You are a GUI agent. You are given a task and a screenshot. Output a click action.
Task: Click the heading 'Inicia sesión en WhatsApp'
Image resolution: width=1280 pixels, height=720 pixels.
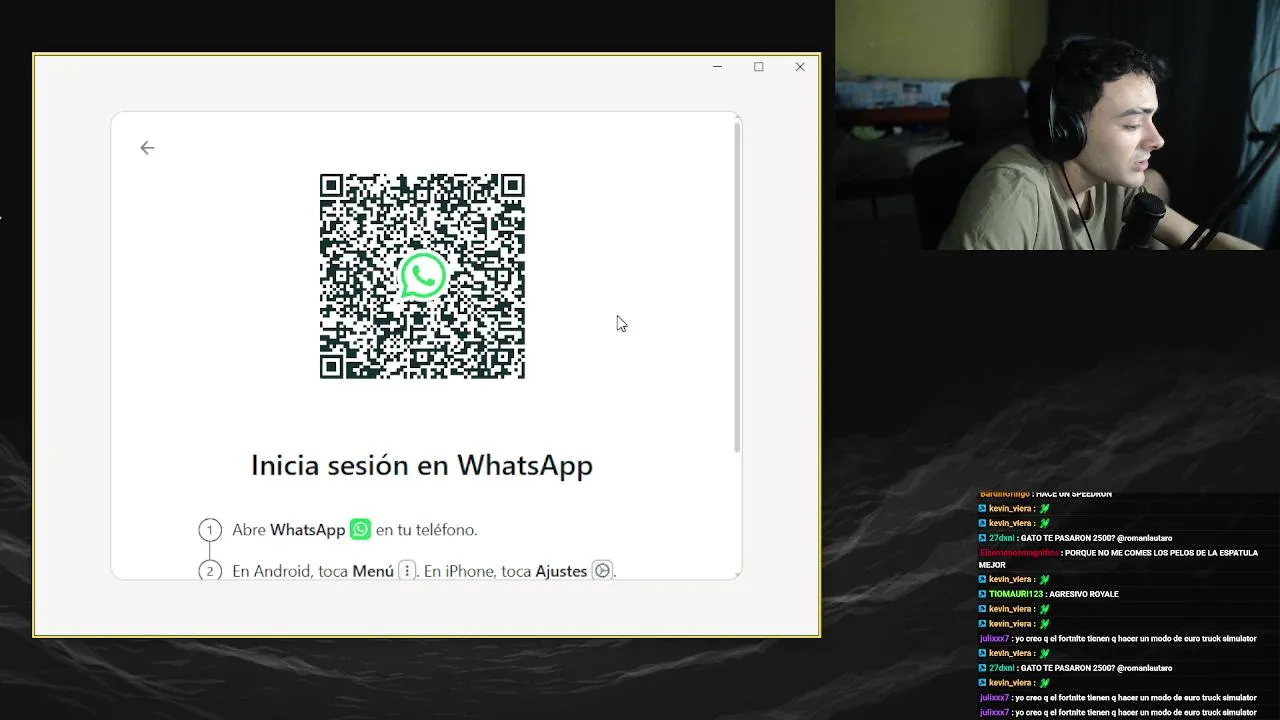[422, 465]
